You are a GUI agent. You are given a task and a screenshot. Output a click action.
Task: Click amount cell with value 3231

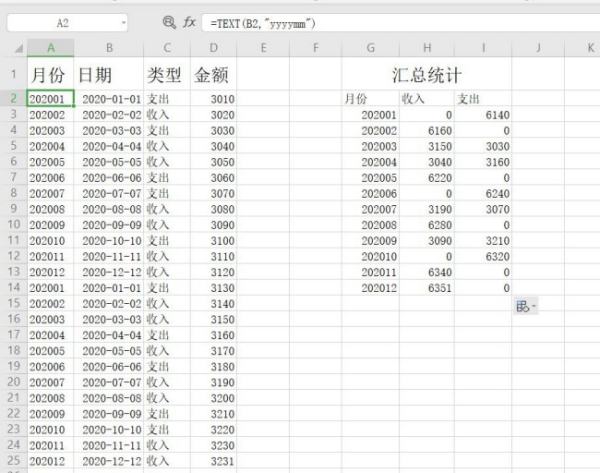click(213, 462)
